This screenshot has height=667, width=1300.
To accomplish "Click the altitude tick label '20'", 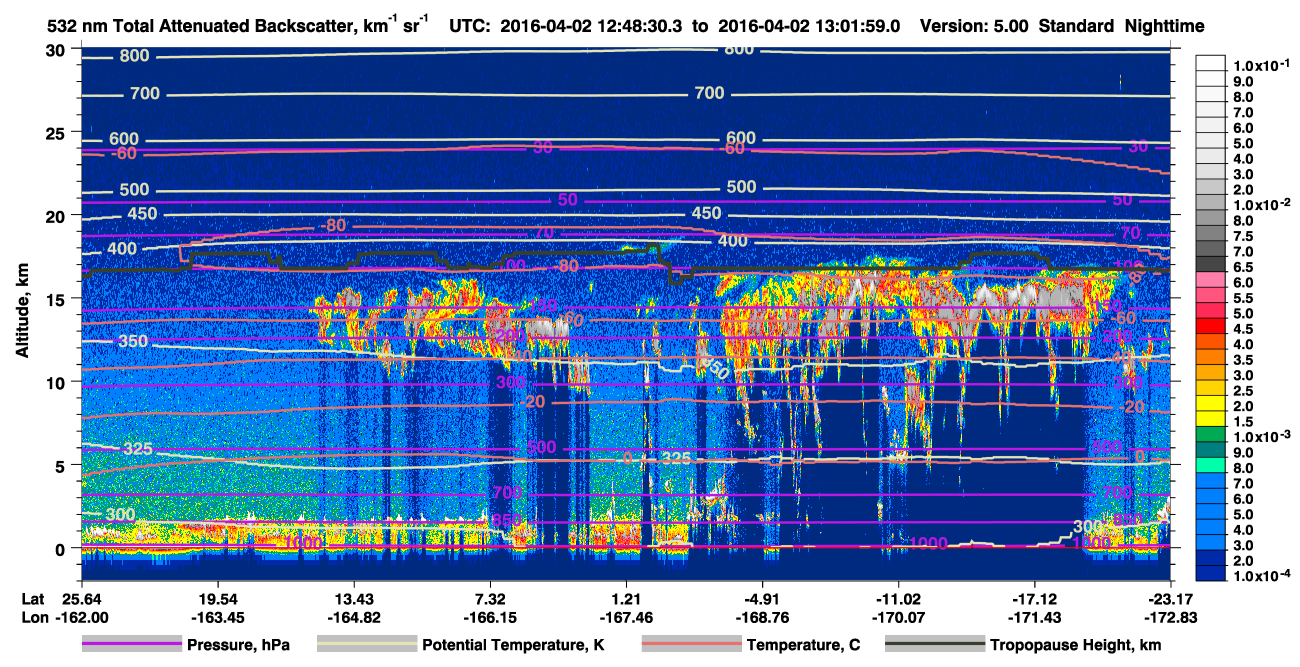I will point(58,216).
